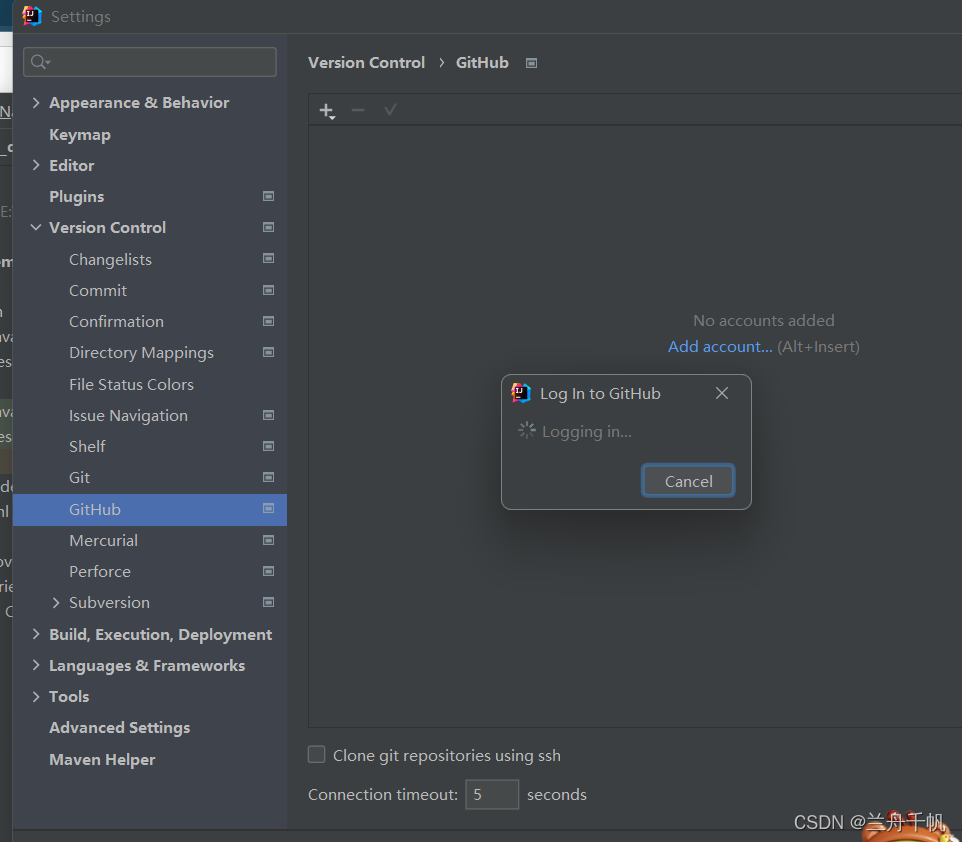This screenshot has height=842, width=962.
Task: Expand Build, Execution, Deployment section
Action: pyautogui.click(x=36, y=634)
